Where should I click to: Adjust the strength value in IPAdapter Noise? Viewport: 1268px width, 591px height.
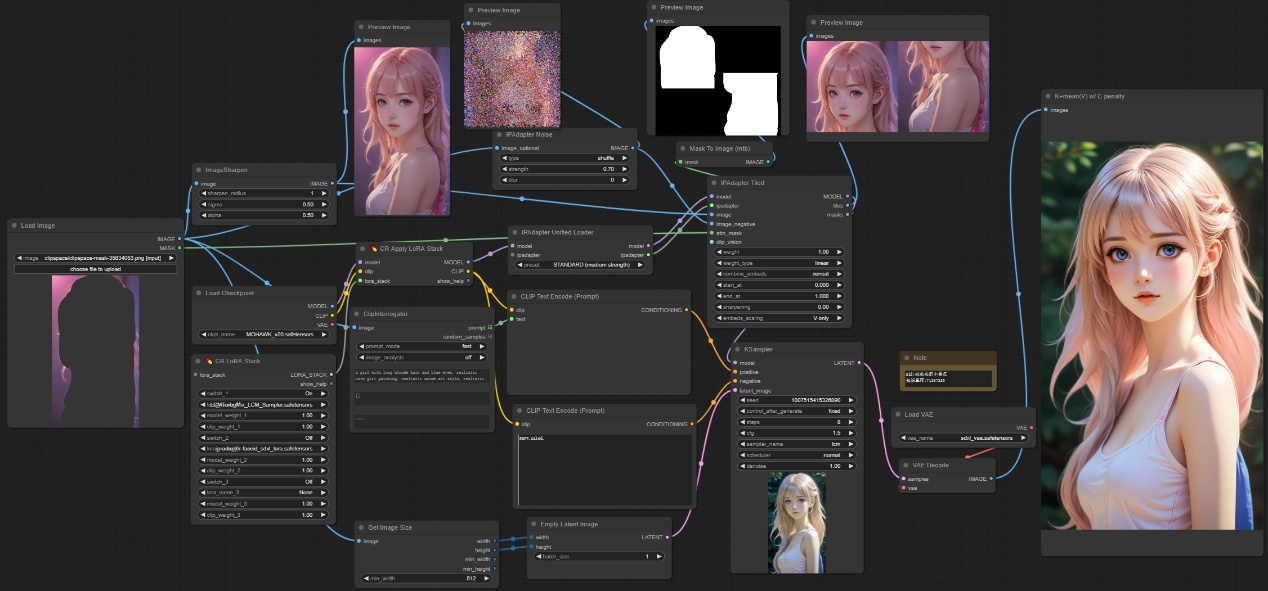click(x=565, y=169)
